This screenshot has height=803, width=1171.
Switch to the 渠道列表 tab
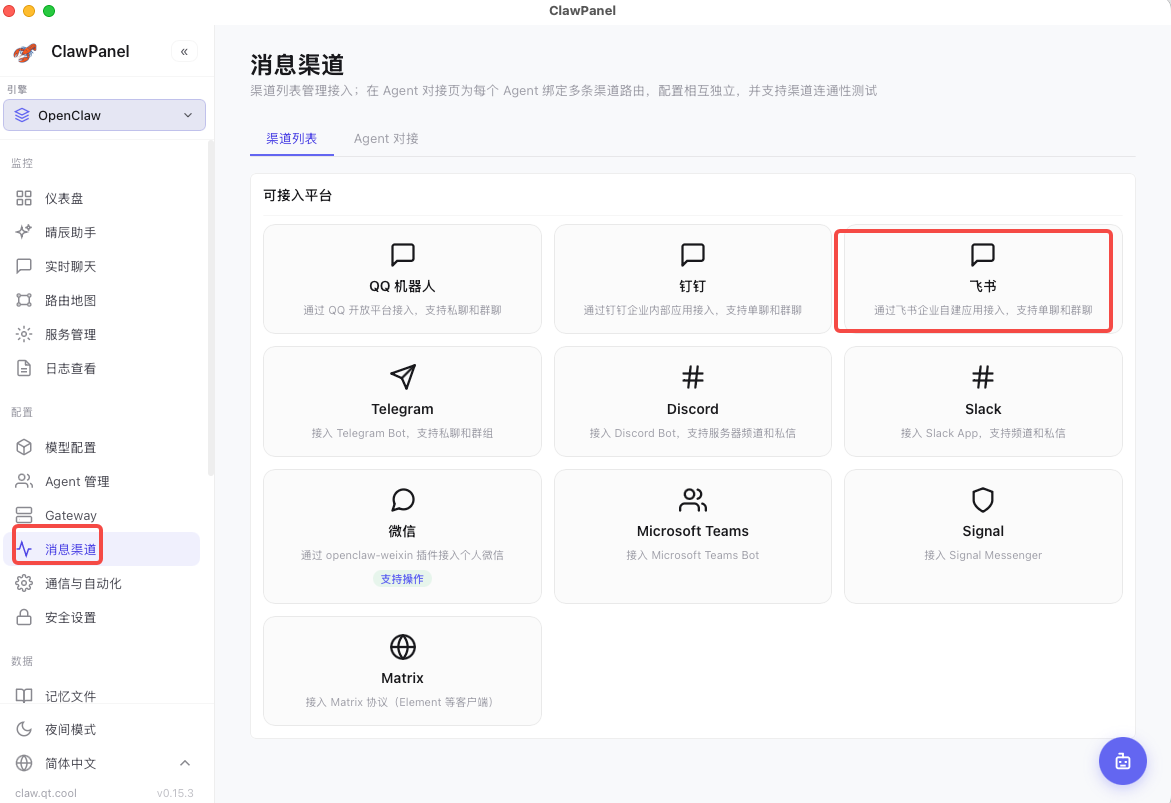[291, 138]
